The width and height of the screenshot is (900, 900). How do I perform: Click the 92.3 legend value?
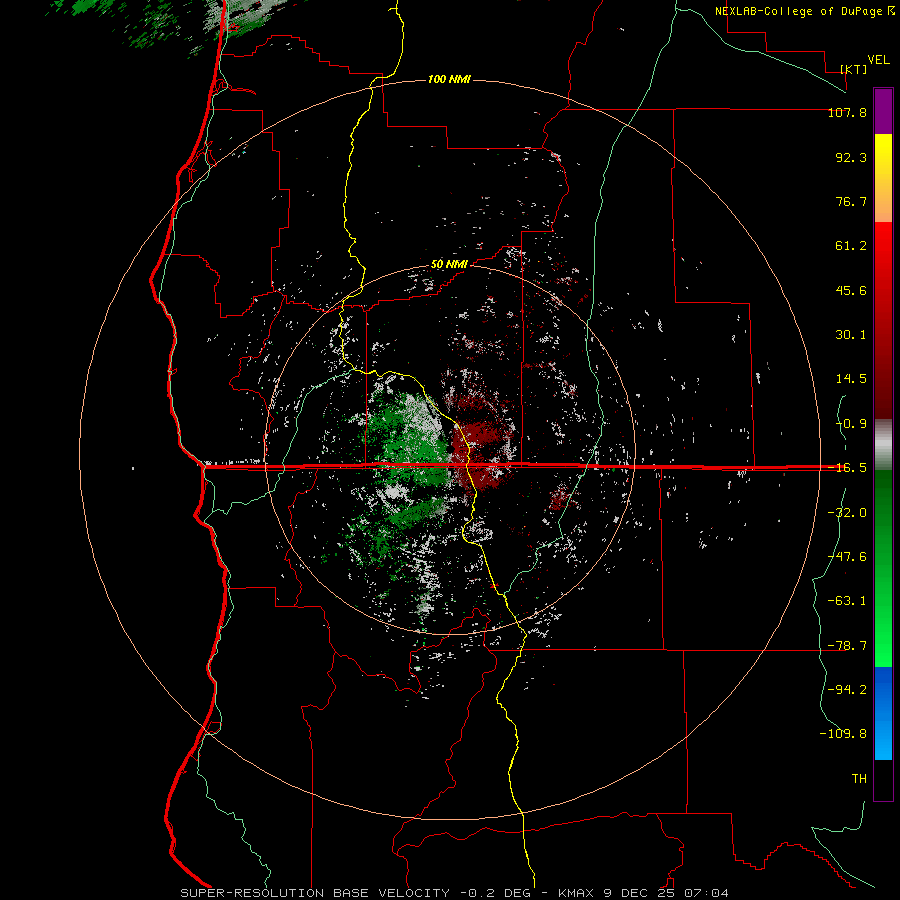point(851,157)
